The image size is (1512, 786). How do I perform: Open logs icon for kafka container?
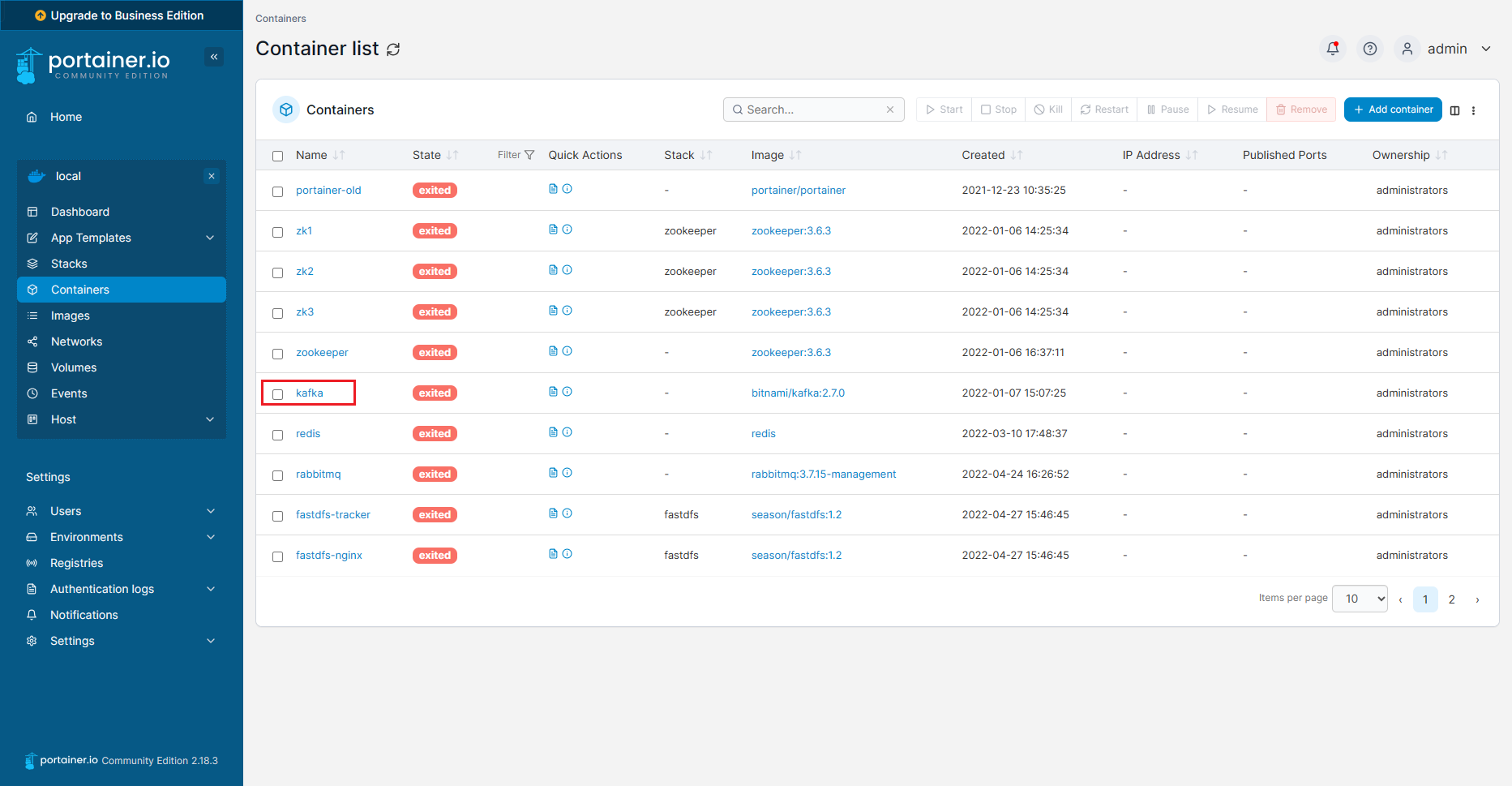tap(553, 392)
